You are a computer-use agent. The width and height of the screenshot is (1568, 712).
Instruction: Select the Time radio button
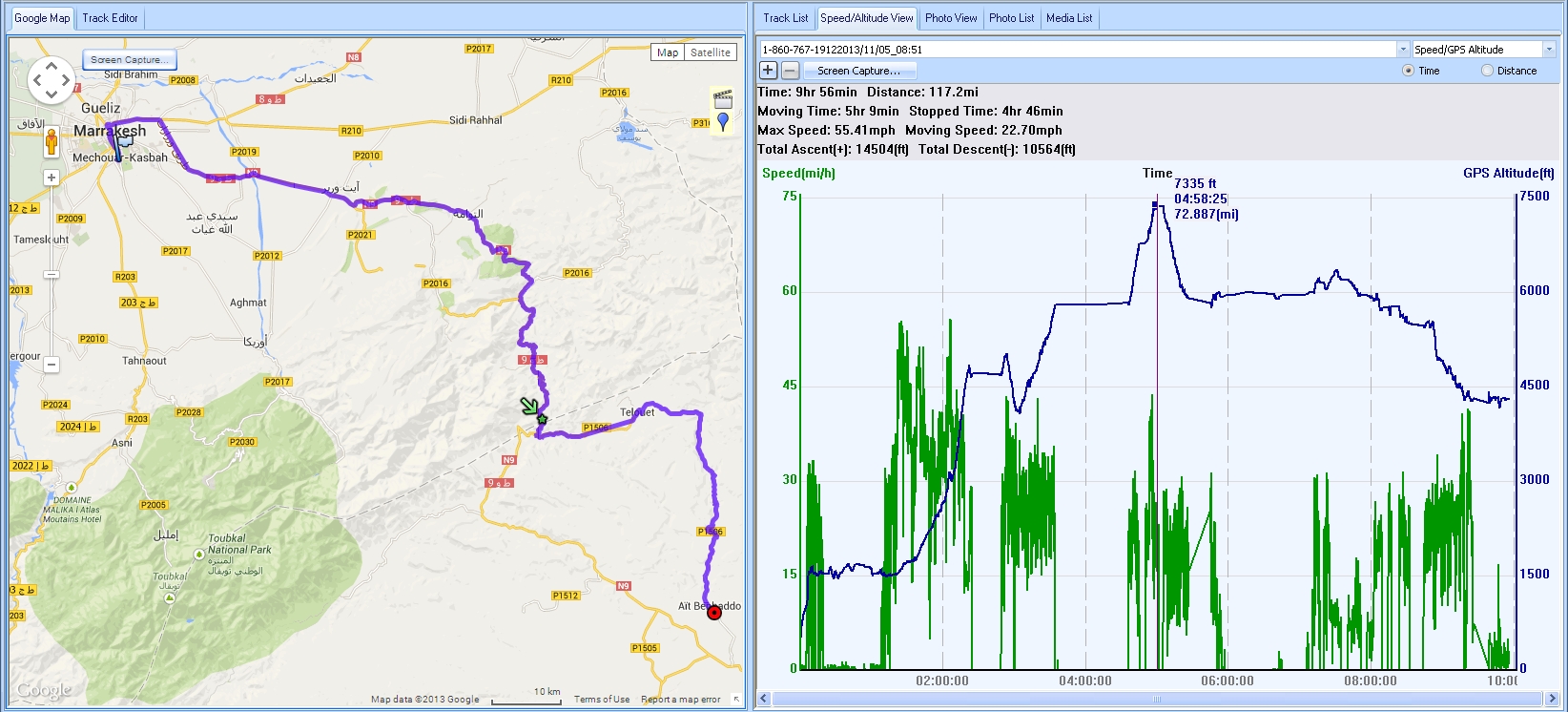point(1408,71)
